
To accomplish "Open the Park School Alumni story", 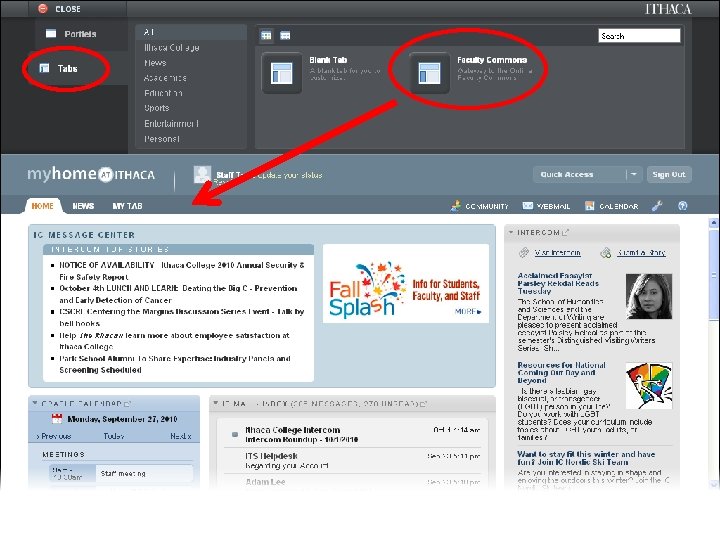I will point(174,364).
